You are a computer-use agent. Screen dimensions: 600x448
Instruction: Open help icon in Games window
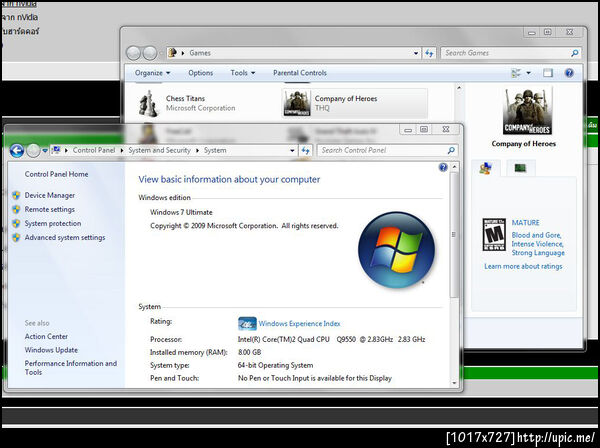569,73
